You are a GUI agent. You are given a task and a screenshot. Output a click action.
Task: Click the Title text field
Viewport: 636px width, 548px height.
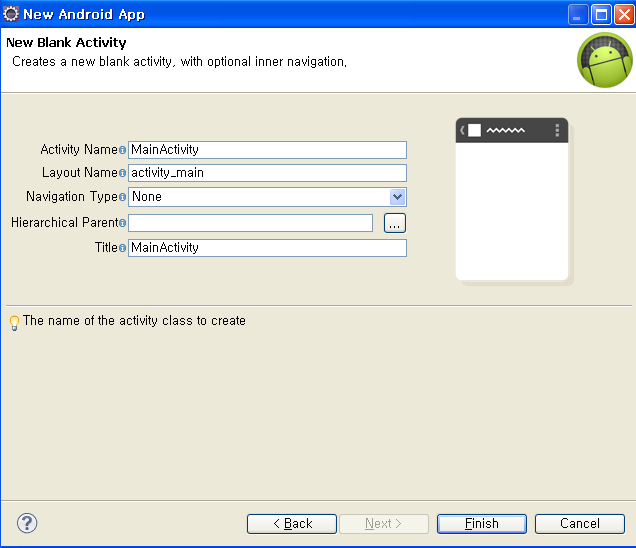(267, 248)
